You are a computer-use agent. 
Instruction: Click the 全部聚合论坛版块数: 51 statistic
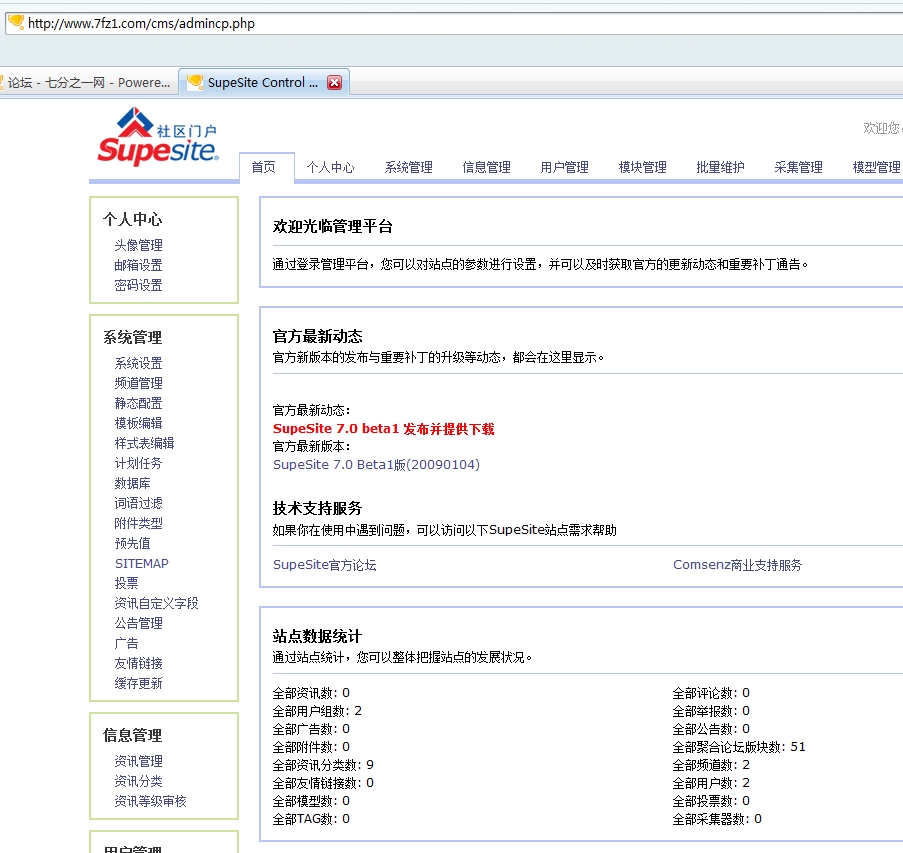tap(739, 747)
